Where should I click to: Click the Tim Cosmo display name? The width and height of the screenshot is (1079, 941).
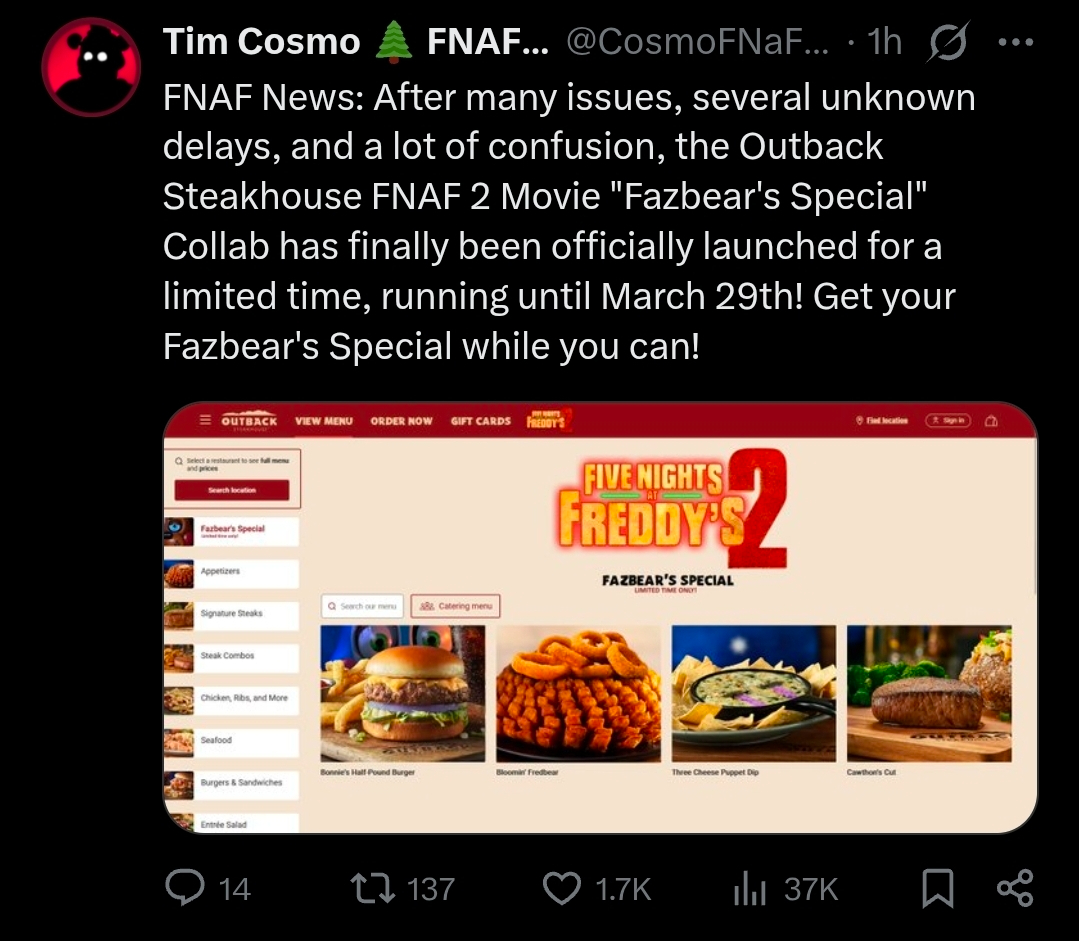point(261,42)
